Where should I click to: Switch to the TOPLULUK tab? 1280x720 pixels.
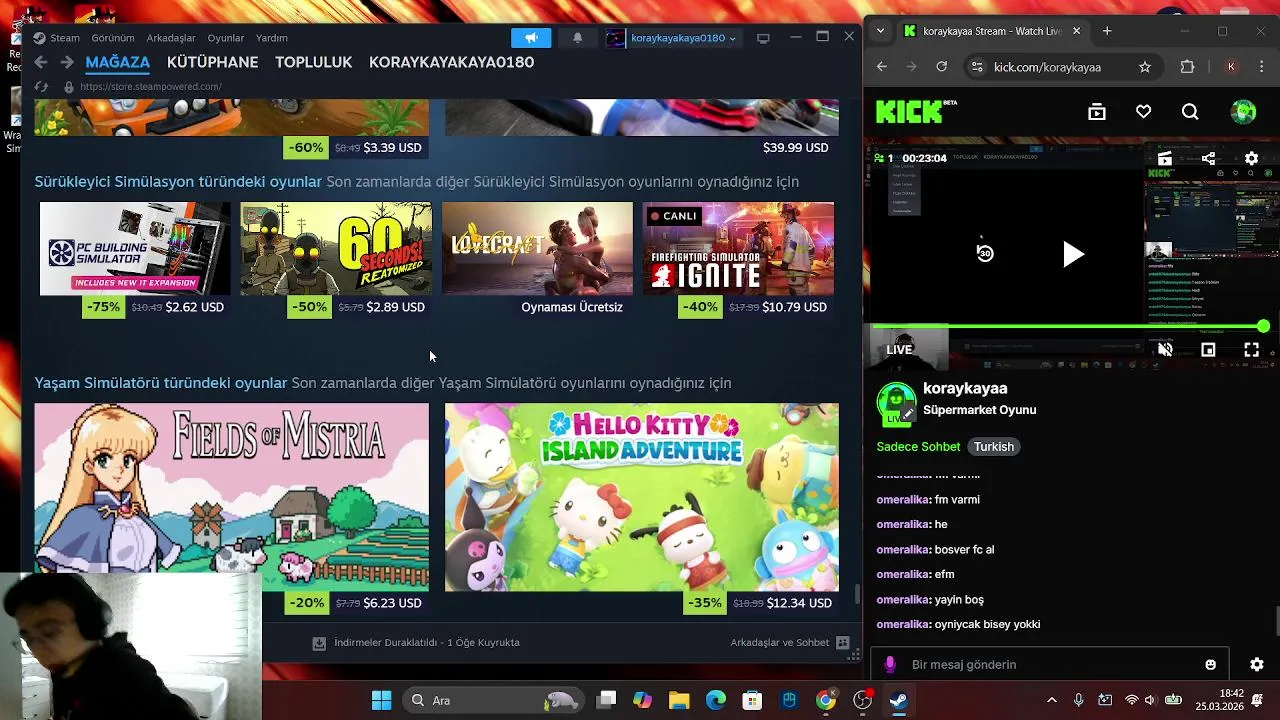(314, 62)
